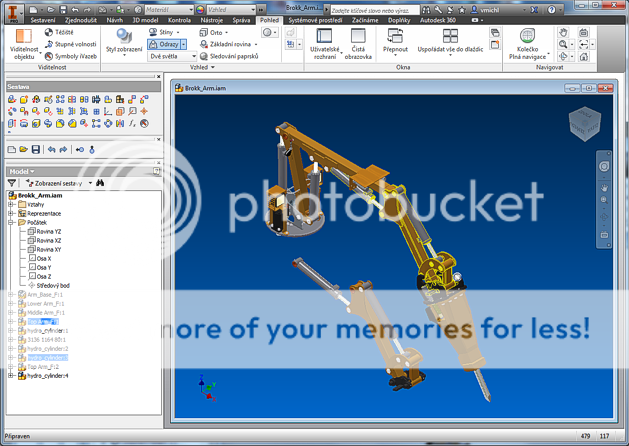Click New file icon in quick access toolbar
Image resolution: width=629 pixels, height=446 pixels.
tap(34, 10)
